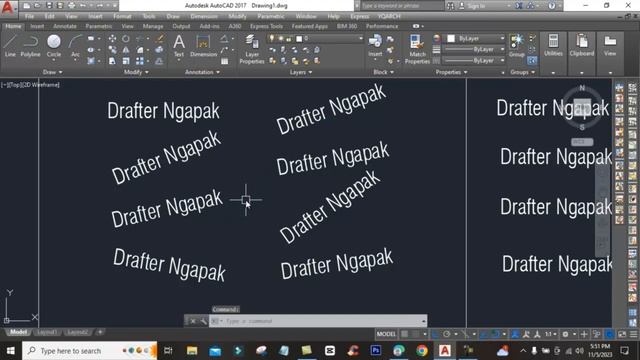Viewport: 640px width, 360px height.
Task: Click the Help question mark icon
Action: point(552,6)
